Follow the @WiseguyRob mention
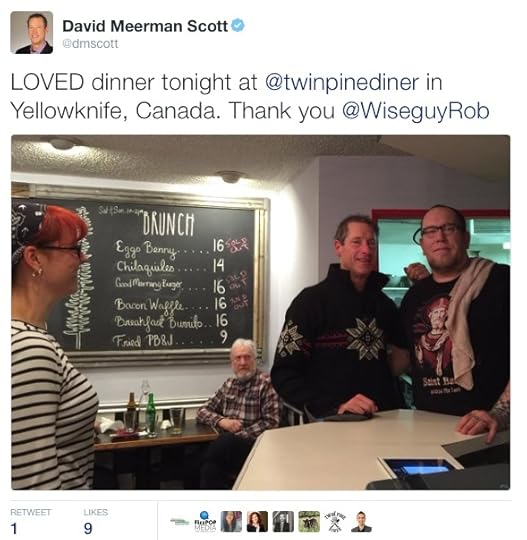 [415, 111]
